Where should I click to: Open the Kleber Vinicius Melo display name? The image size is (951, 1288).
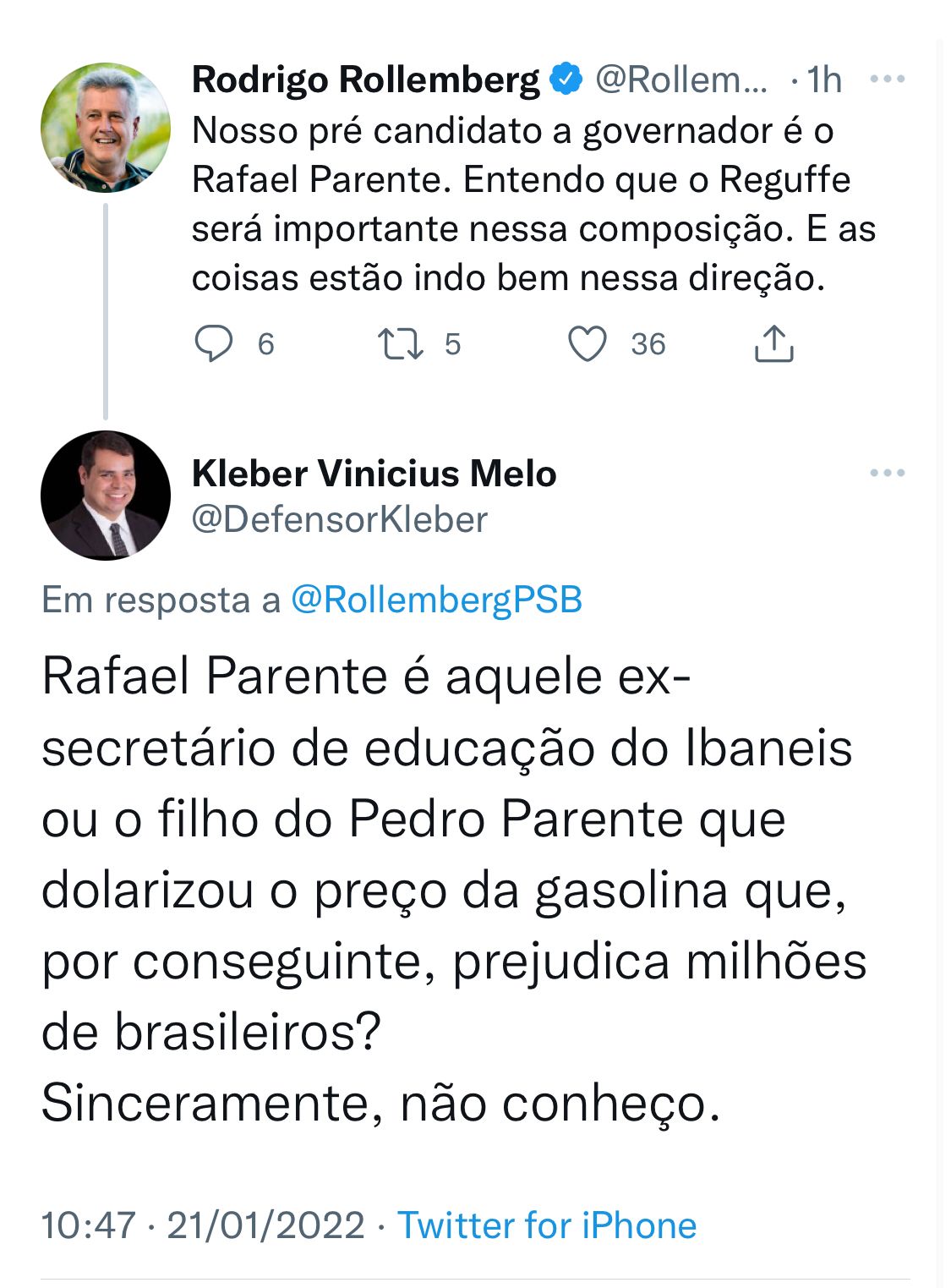click(374, 474)
